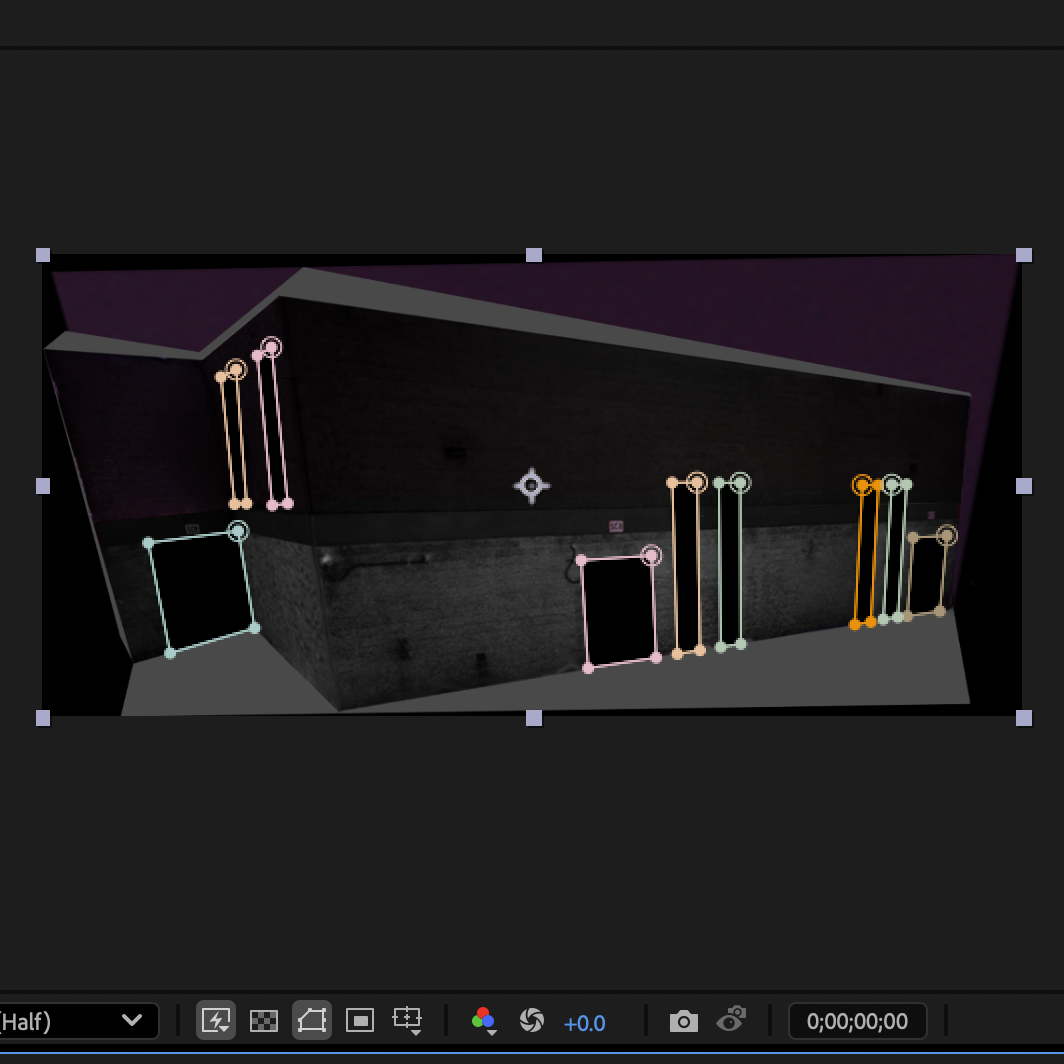Toggle the Transparency Grid checkerboard

pyautogui.click(x=263, y=1020)
